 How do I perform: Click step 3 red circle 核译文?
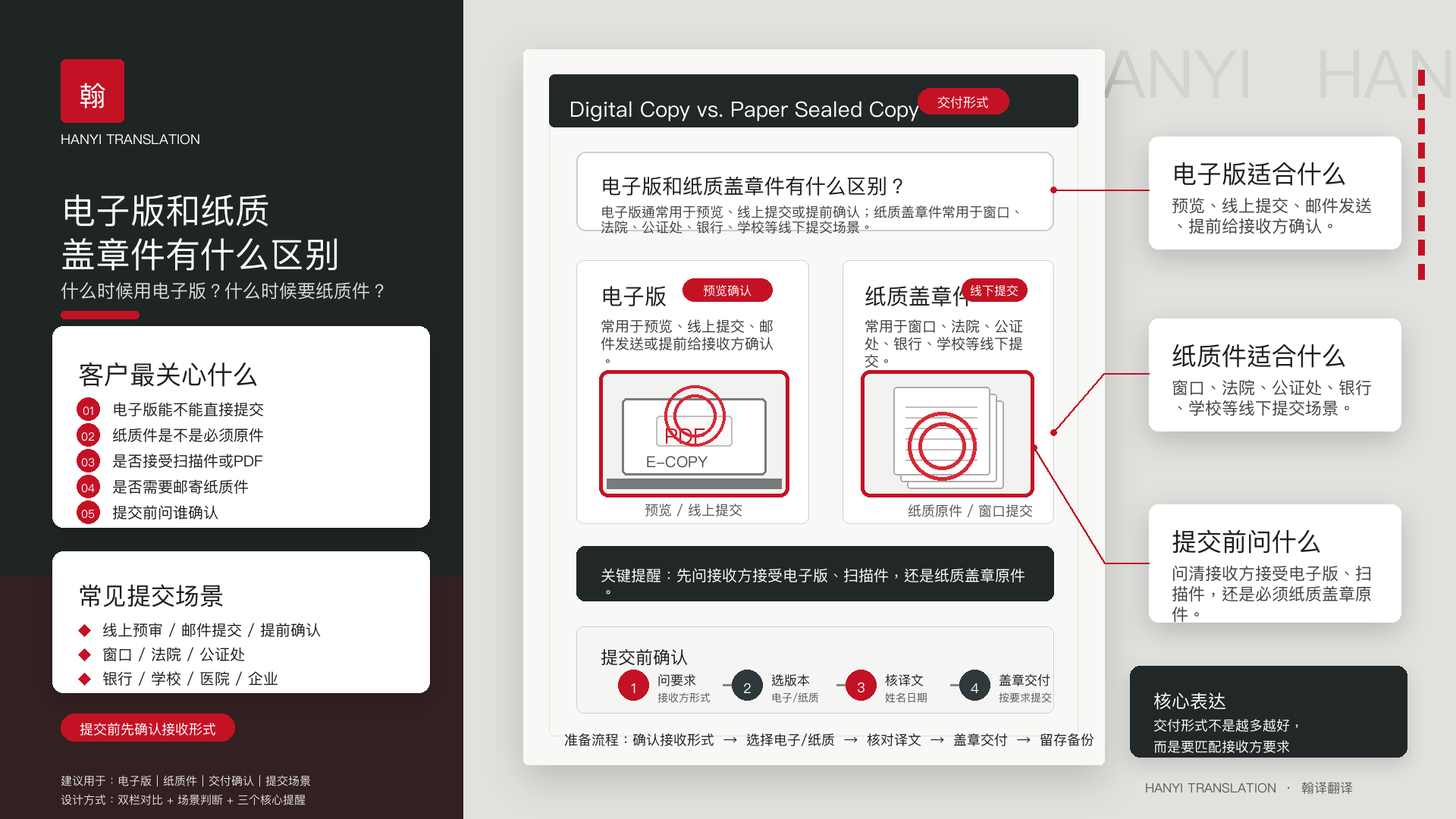pos(861,686)
